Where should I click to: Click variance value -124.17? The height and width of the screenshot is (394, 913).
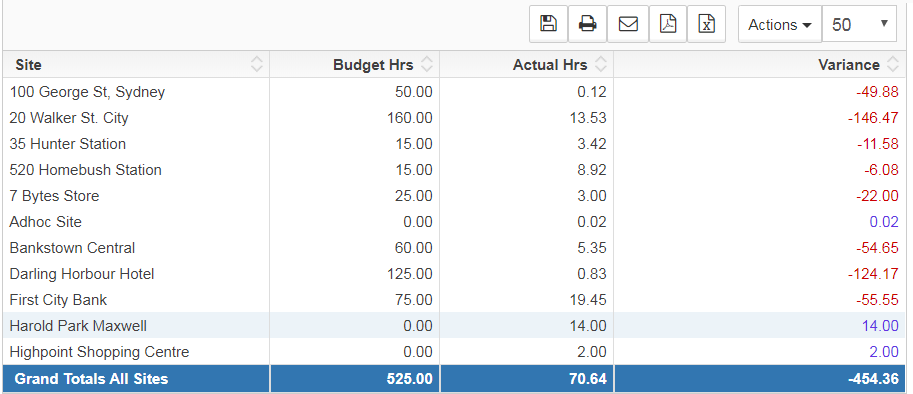[873, 274]
